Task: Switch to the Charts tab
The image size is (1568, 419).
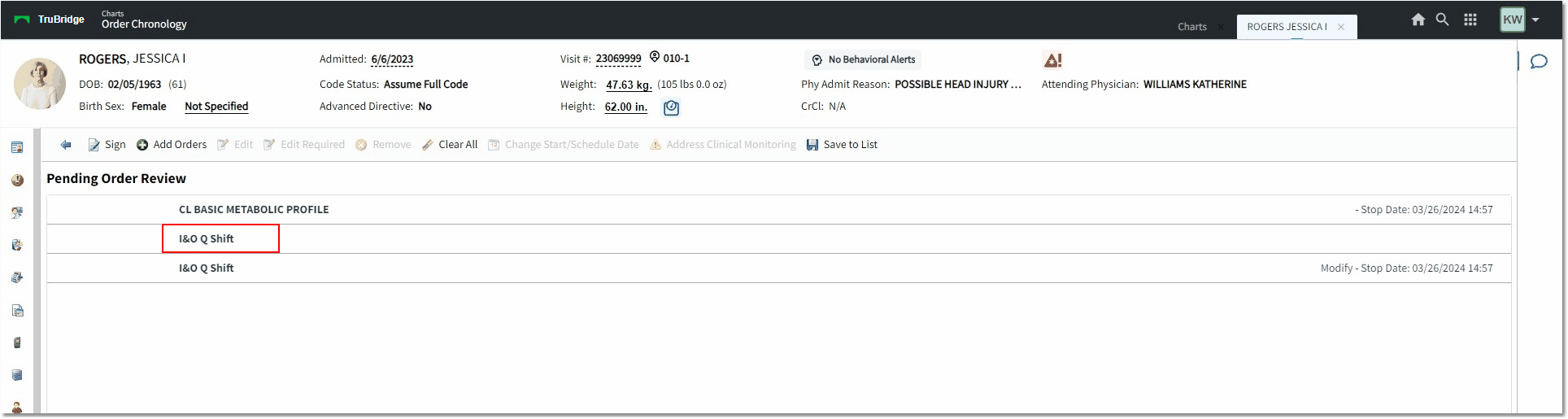Action: 1192,27
